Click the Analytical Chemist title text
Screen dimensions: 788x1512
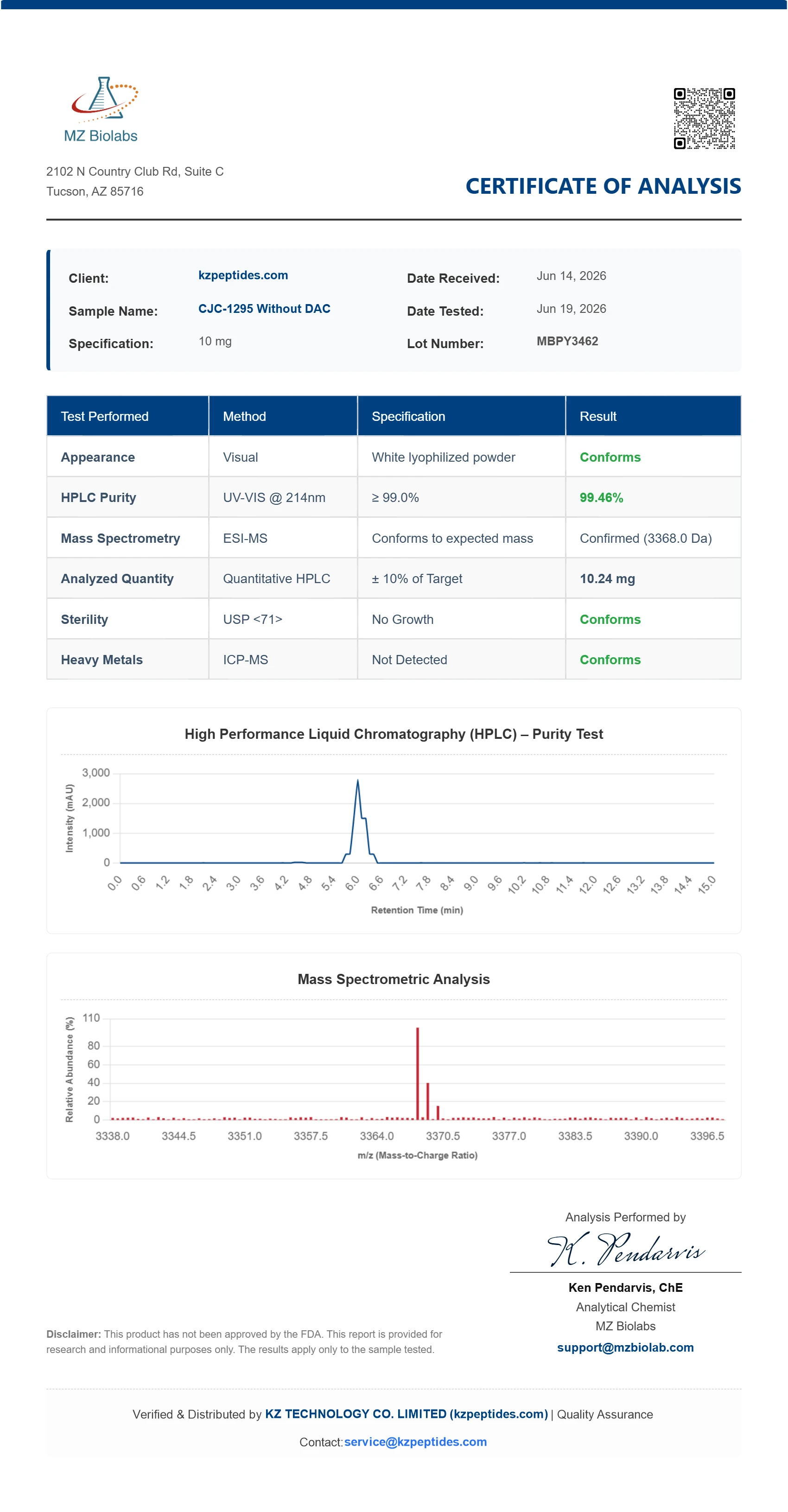[x=625, y=1307]
